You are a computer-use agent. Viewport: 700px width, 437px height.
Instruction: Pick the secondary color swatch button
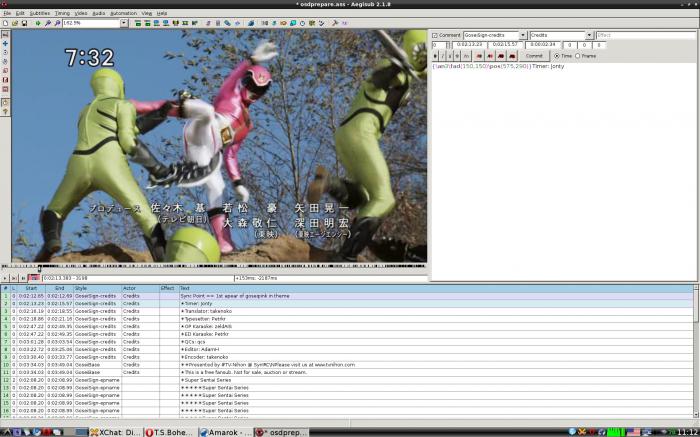click(x=490, y=56)
